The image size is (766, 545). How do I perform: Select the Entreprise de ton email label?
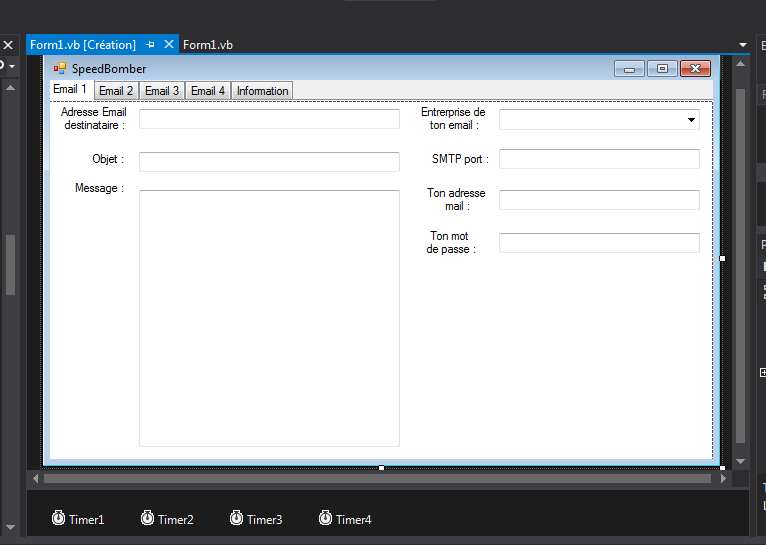453,119
